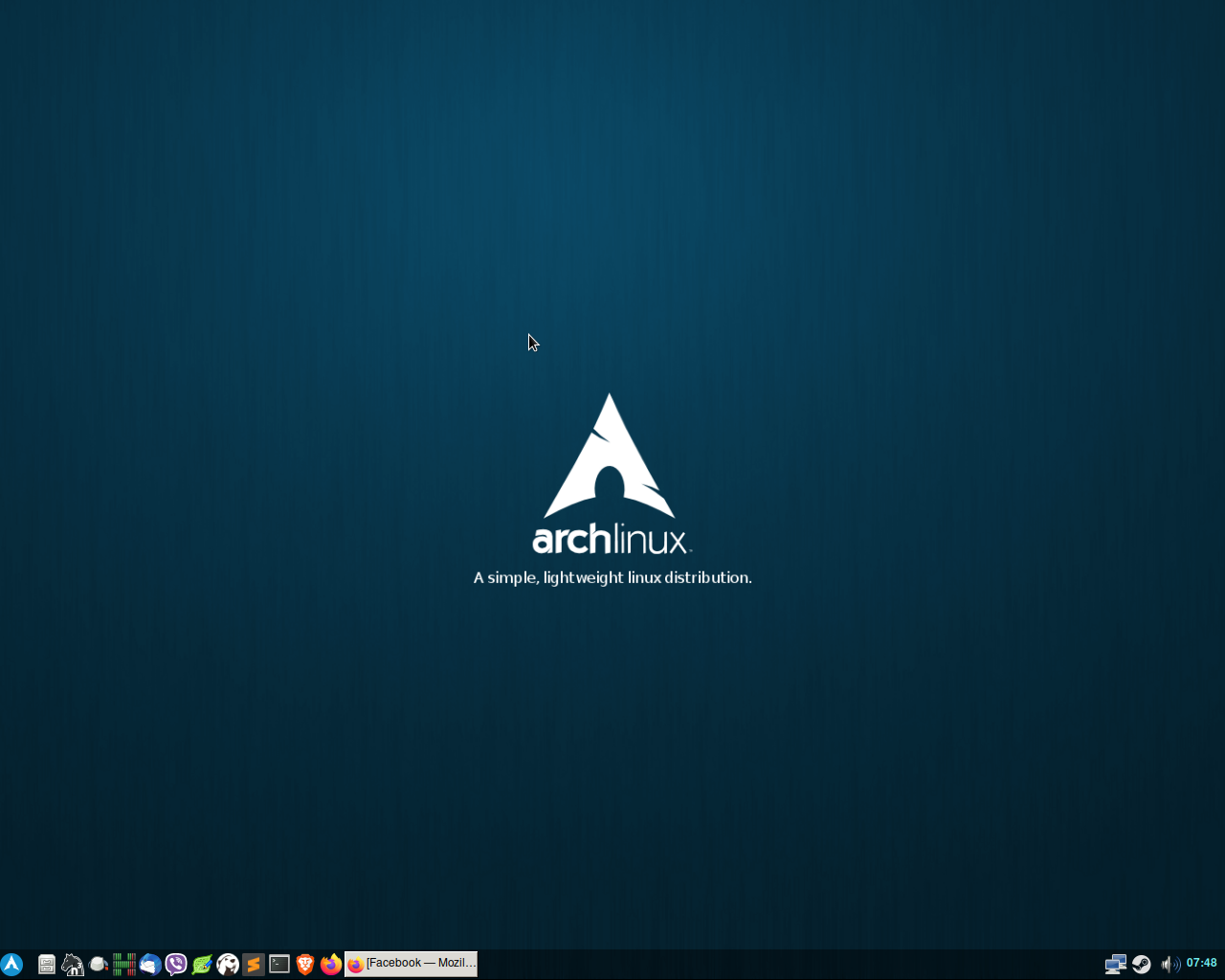The height and width of the screenshot is (980, 1225).
Task: Open the Steam tray icon
Action: click(x=1142, y=964)
